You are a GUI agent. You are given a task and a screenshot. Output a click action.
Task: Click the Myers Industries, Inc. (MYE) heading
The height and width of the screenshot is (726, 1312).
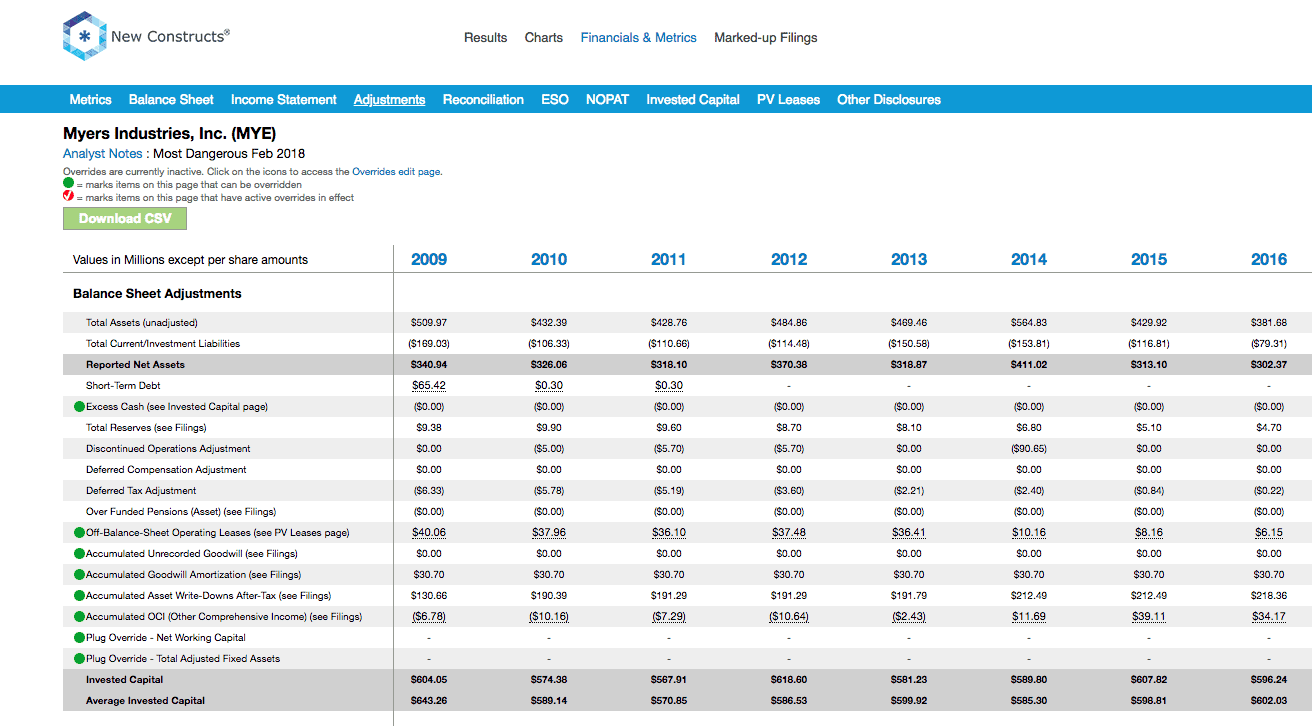click(169, 134)
